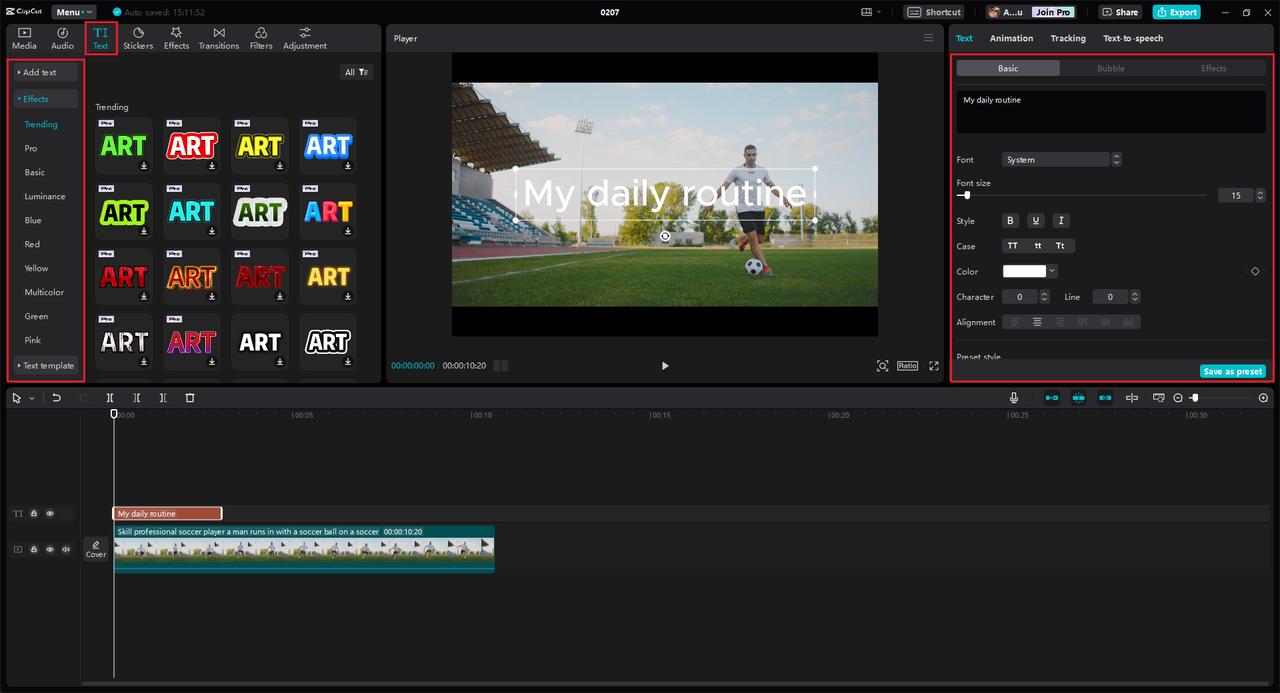The image size is (1280, 693).
Task: Switch to the Animation tab
Action: [x=1011, y=38]
